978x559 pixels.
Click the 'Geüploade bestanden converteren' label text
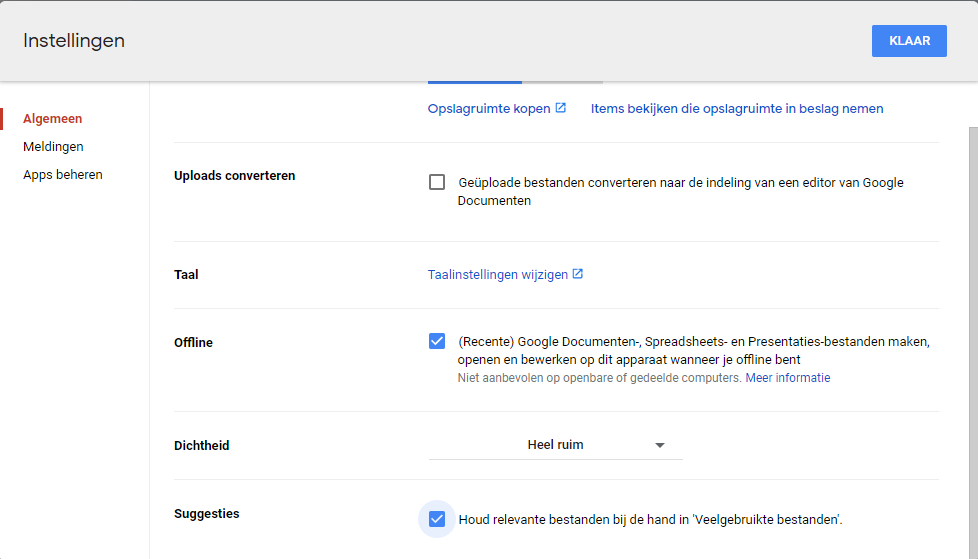pos(680,192)
